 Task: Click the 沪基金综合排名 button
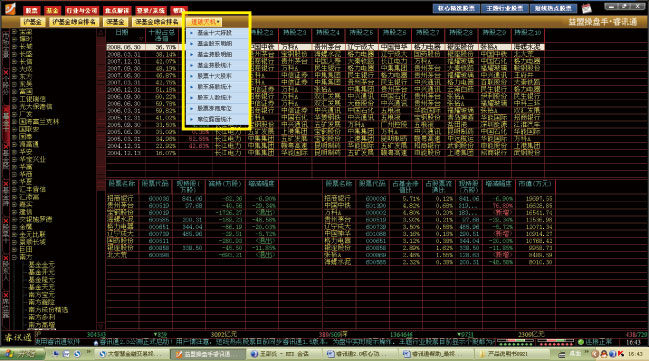point(74,22)
